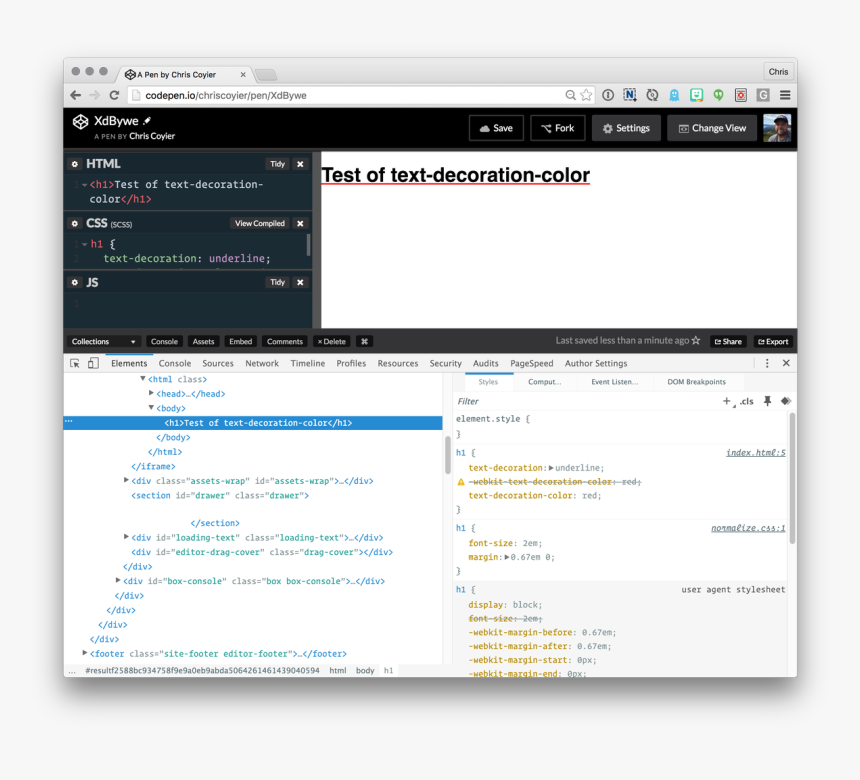The height and width of the screenshot is (780, 860).
Task: Toggle DevTools device mode icon
Action: (x=93, y=363)
